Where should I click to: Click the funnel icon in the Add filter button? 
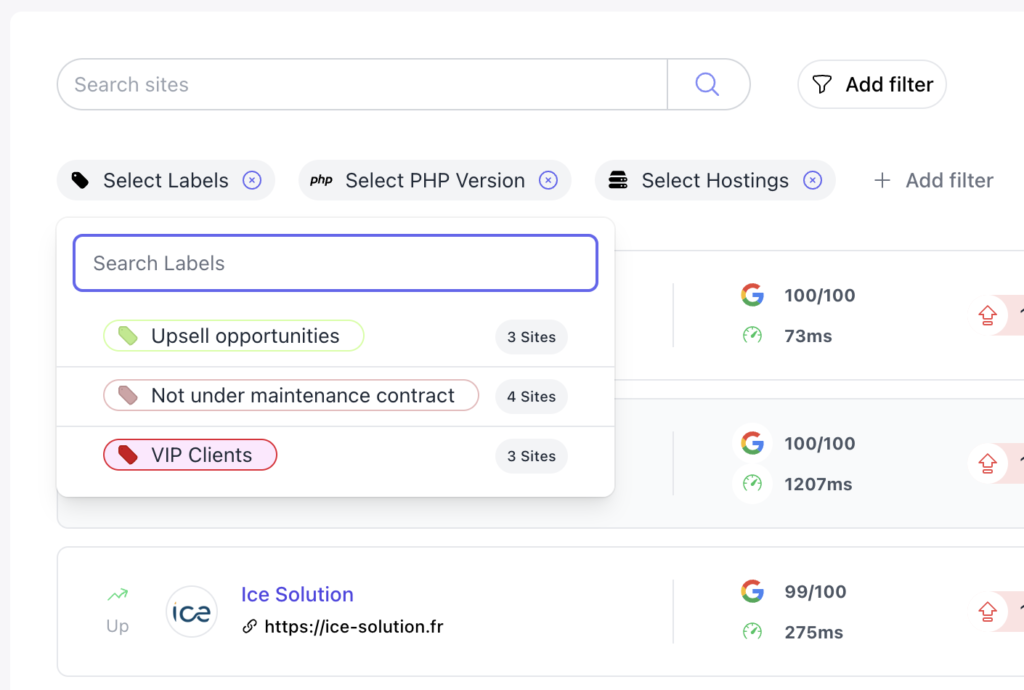pos(822,84)
